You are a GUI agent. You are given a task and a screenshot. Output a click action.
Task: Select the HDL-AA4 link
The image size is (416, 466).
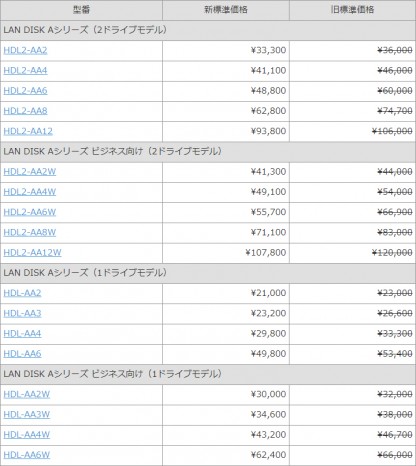(22, 333)
